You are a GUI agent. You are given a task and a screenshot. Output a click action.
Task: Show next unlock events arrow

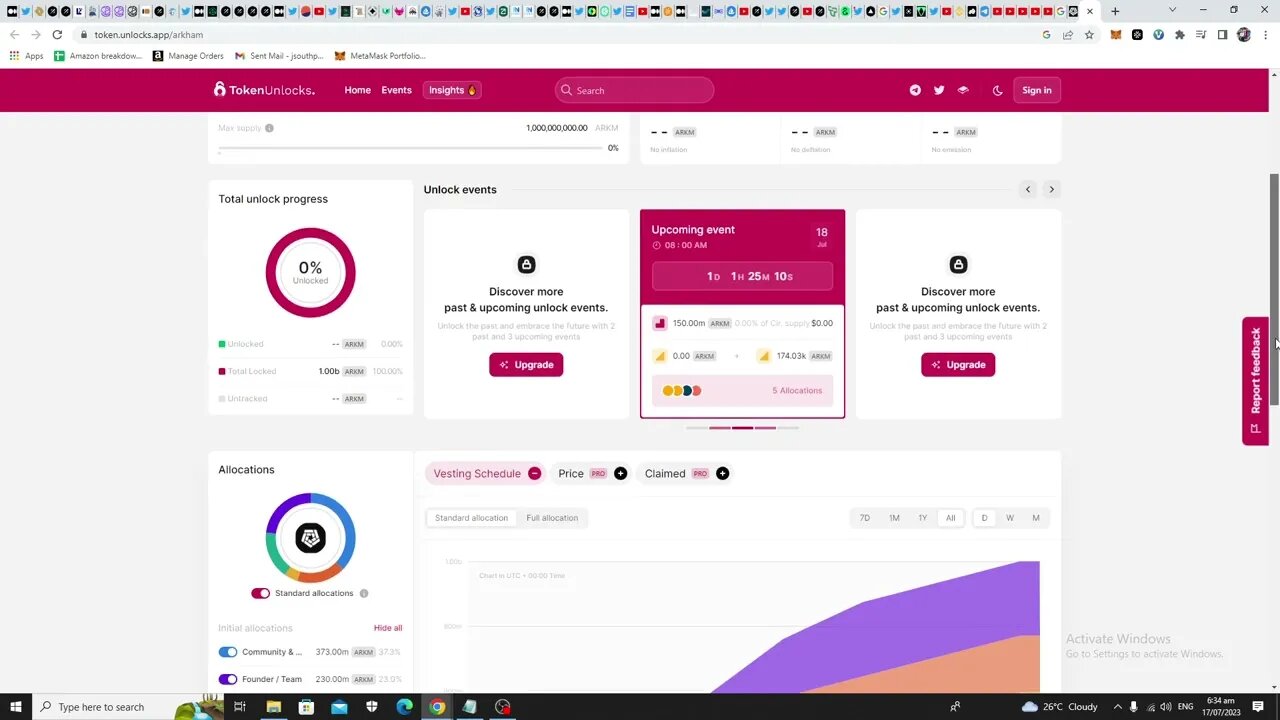click(1051, 189)
